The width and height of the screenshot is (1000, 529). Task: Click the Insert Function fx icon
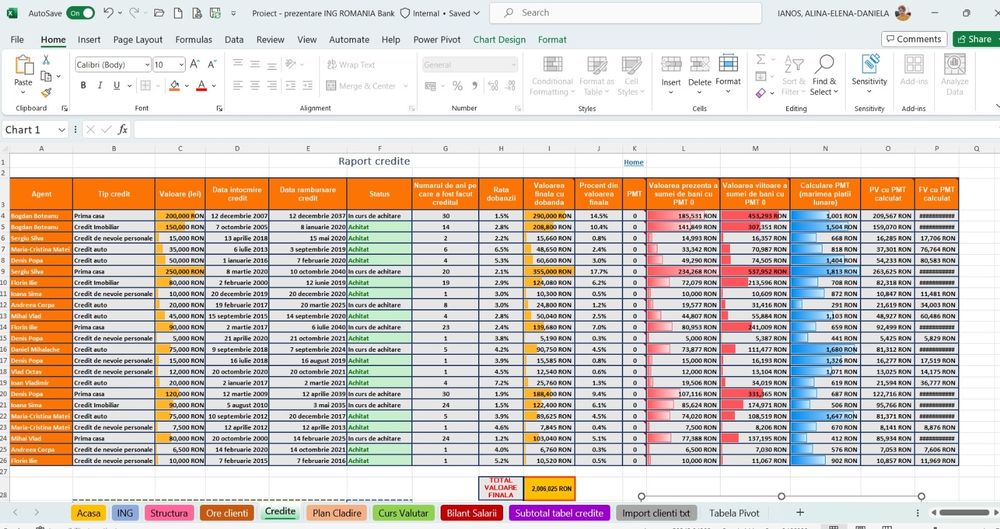point(122,130)
